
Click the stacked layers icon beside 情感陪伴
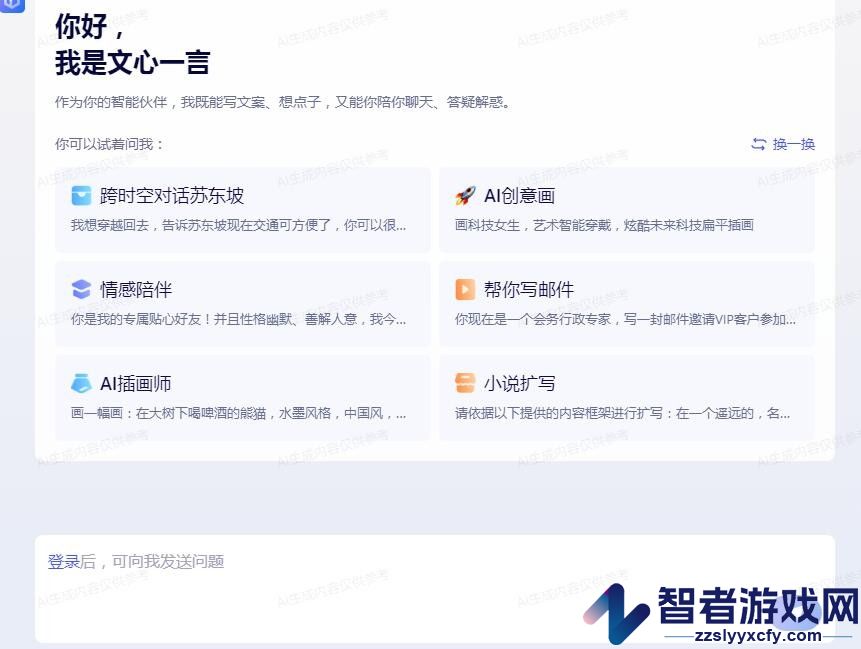[81, 289]
